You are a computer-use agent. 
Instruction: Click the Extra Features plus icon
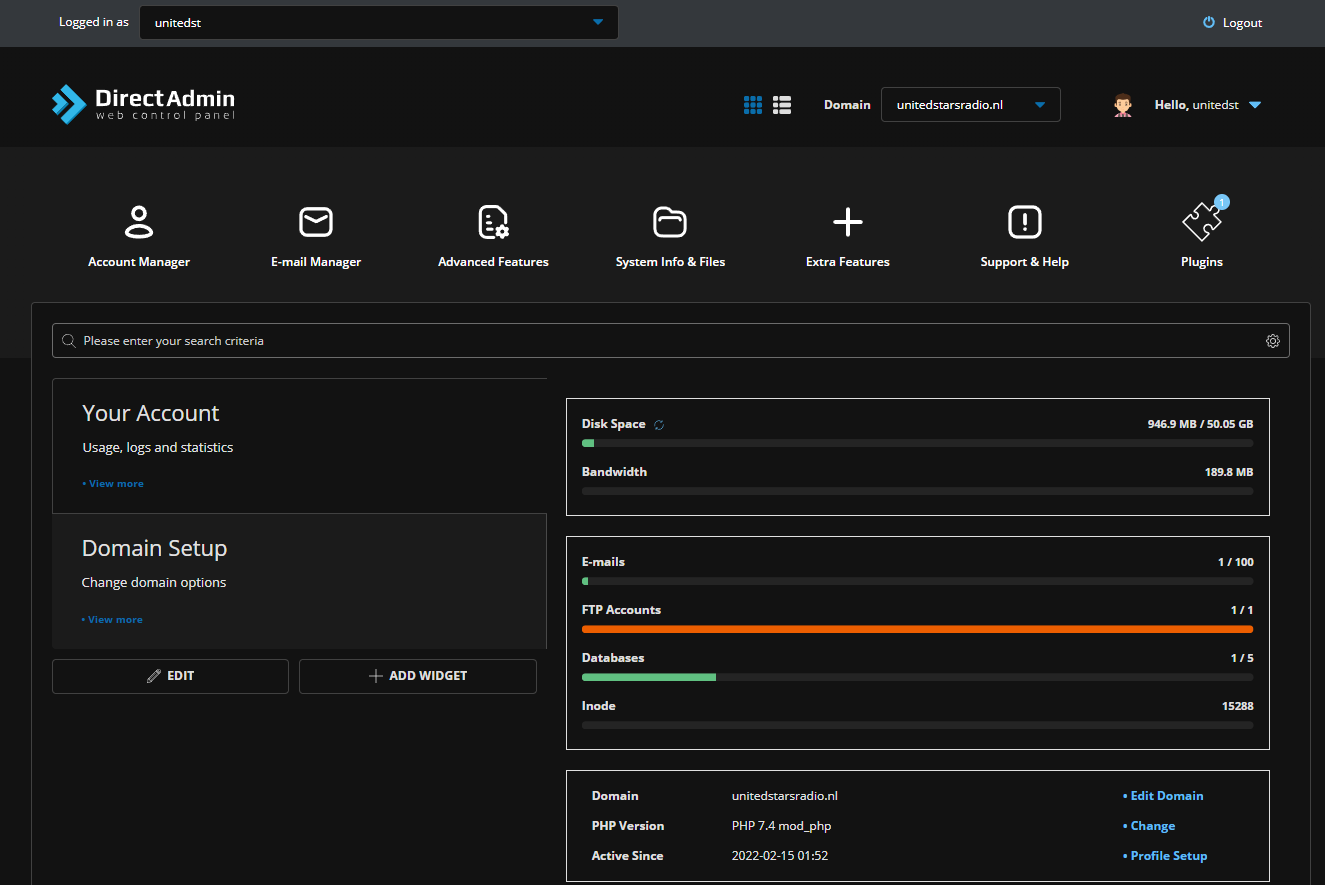847,222
